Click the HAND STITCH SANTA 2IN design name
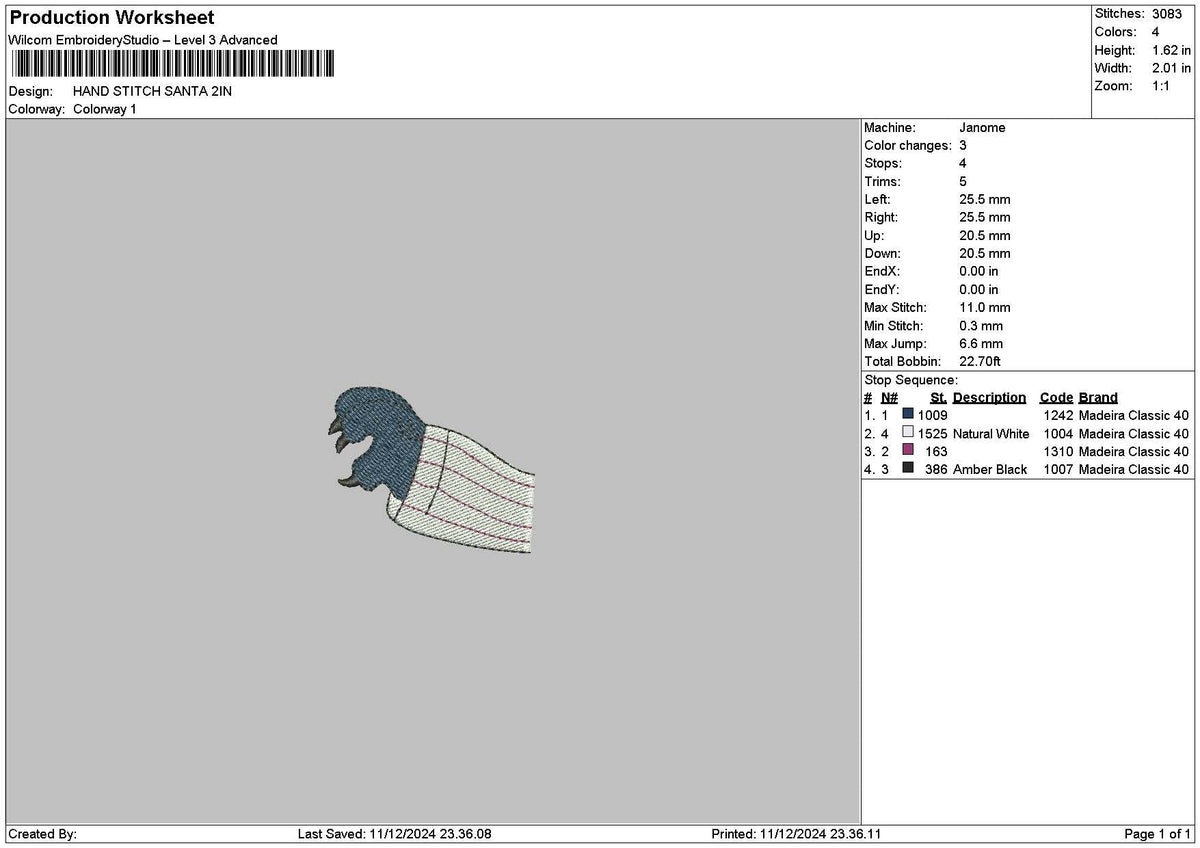 pos(152,91)
